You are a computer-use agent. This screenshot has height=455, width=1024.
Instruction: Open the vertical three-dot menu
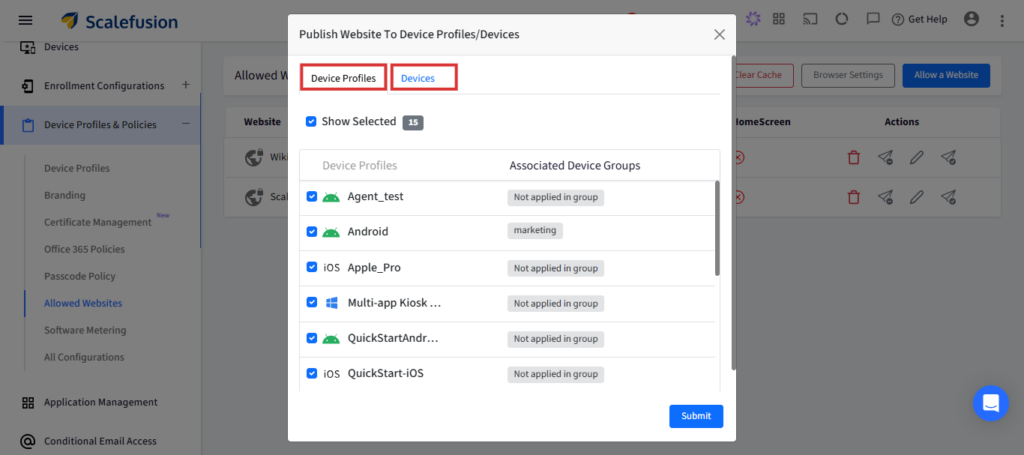pos(1002,21)
